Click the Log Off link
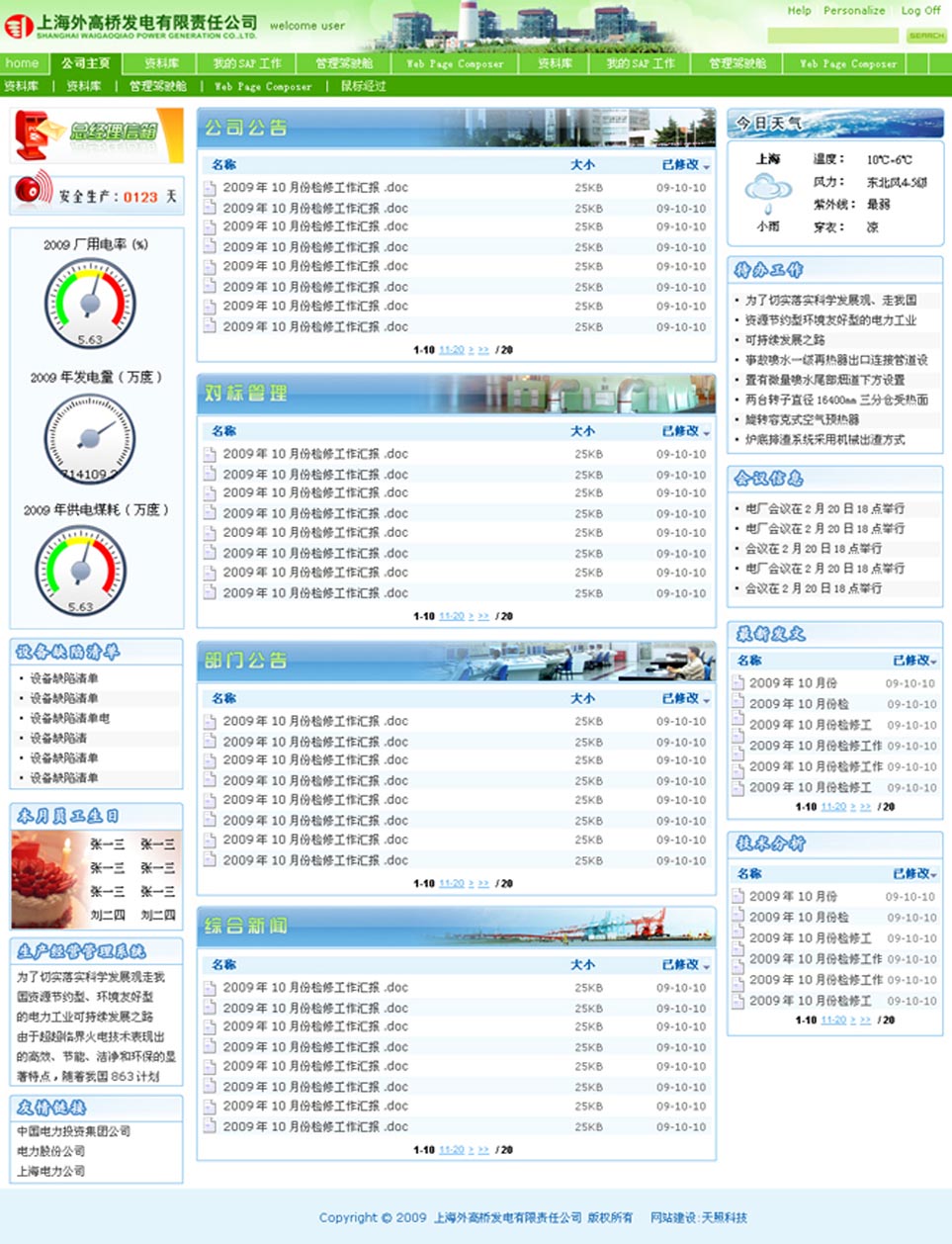 [x=919, y=11]
